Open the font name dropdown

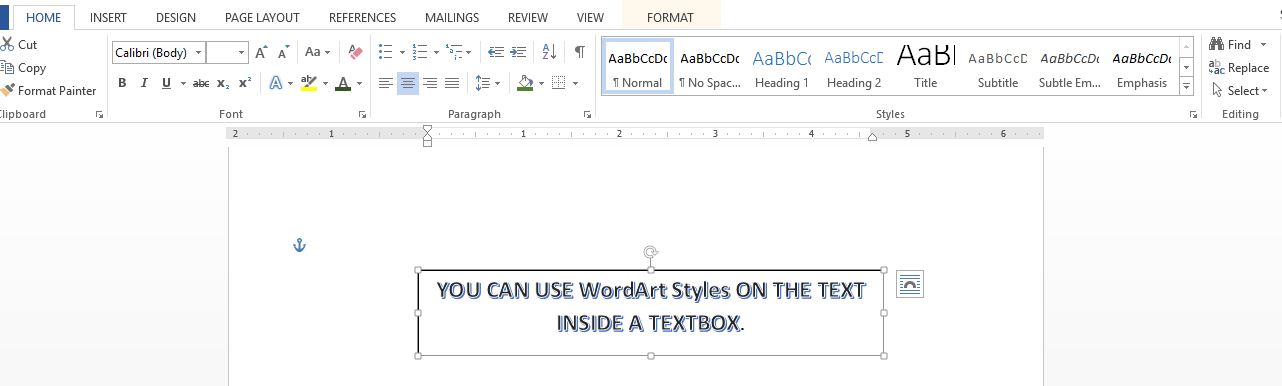198,52
